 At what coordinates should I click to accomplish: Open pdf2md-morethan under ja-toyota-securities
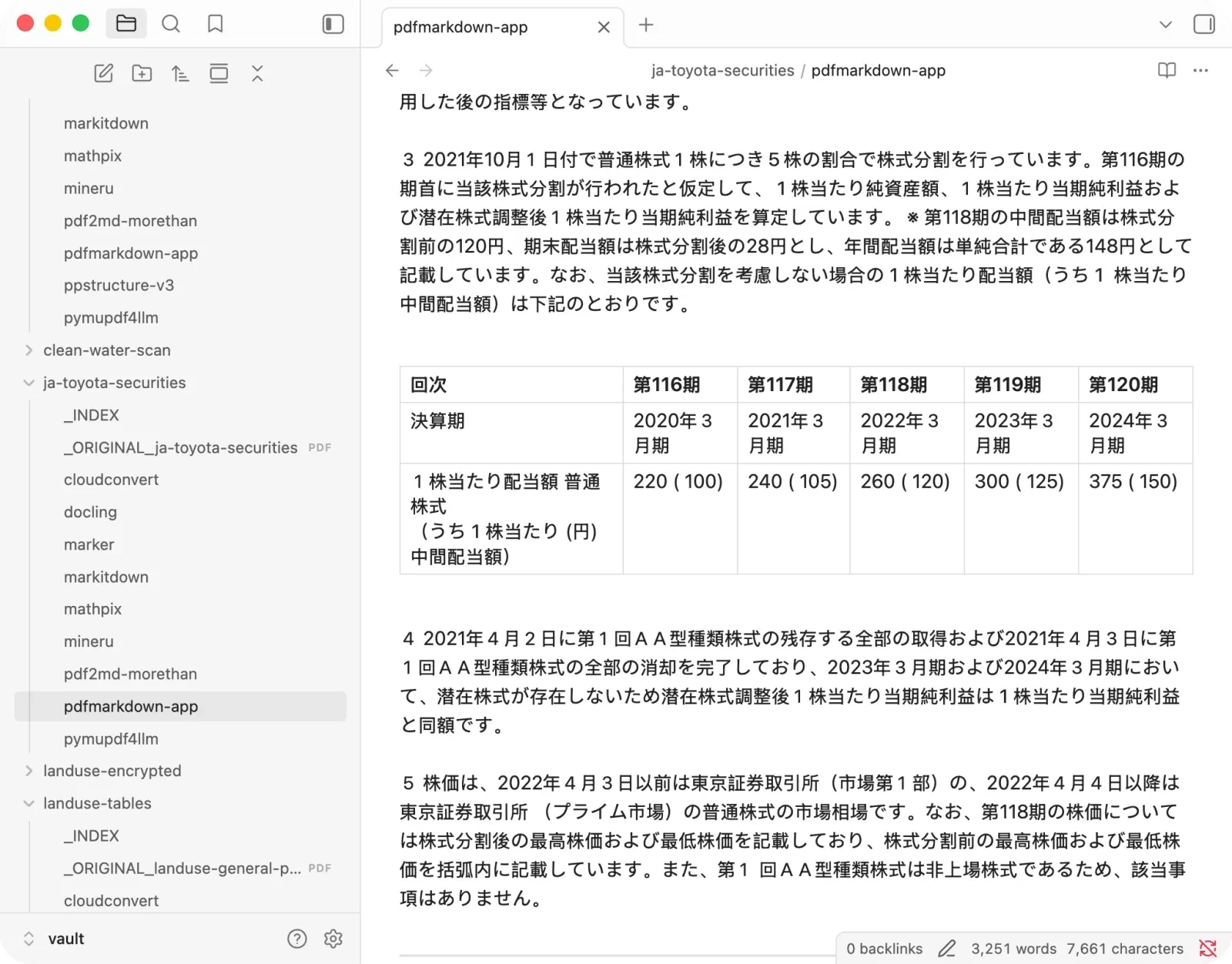coord(130,674)
